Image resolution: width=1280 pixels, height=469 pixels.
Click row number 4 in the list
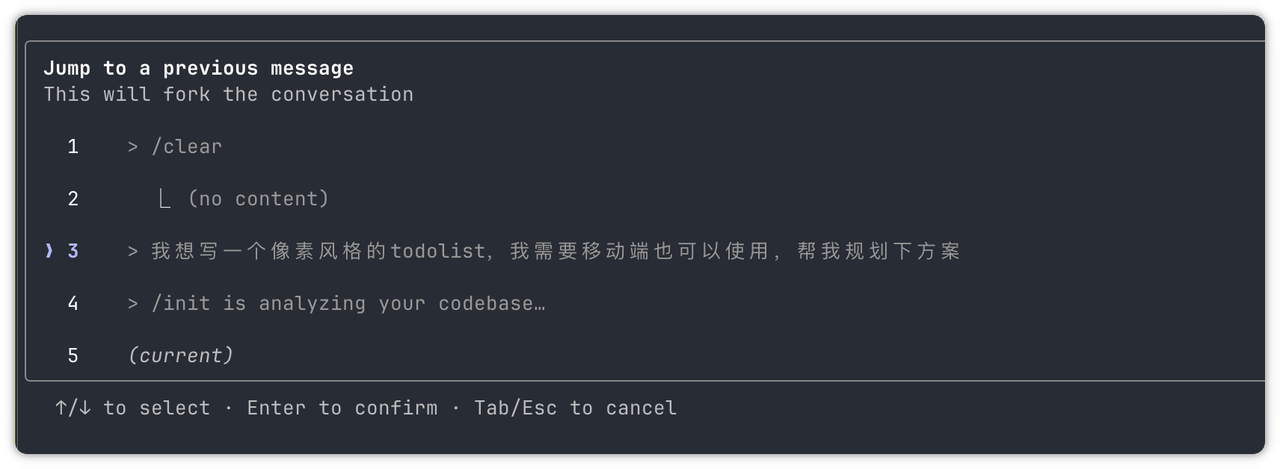[x=73, y=303]
